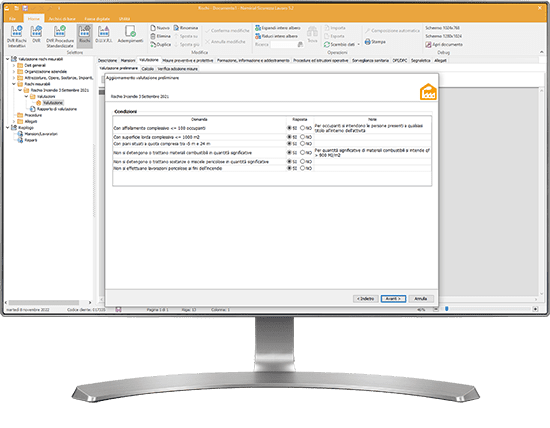
Task: Switch to the Calcolo sub-tab
Action: point(148,69)
